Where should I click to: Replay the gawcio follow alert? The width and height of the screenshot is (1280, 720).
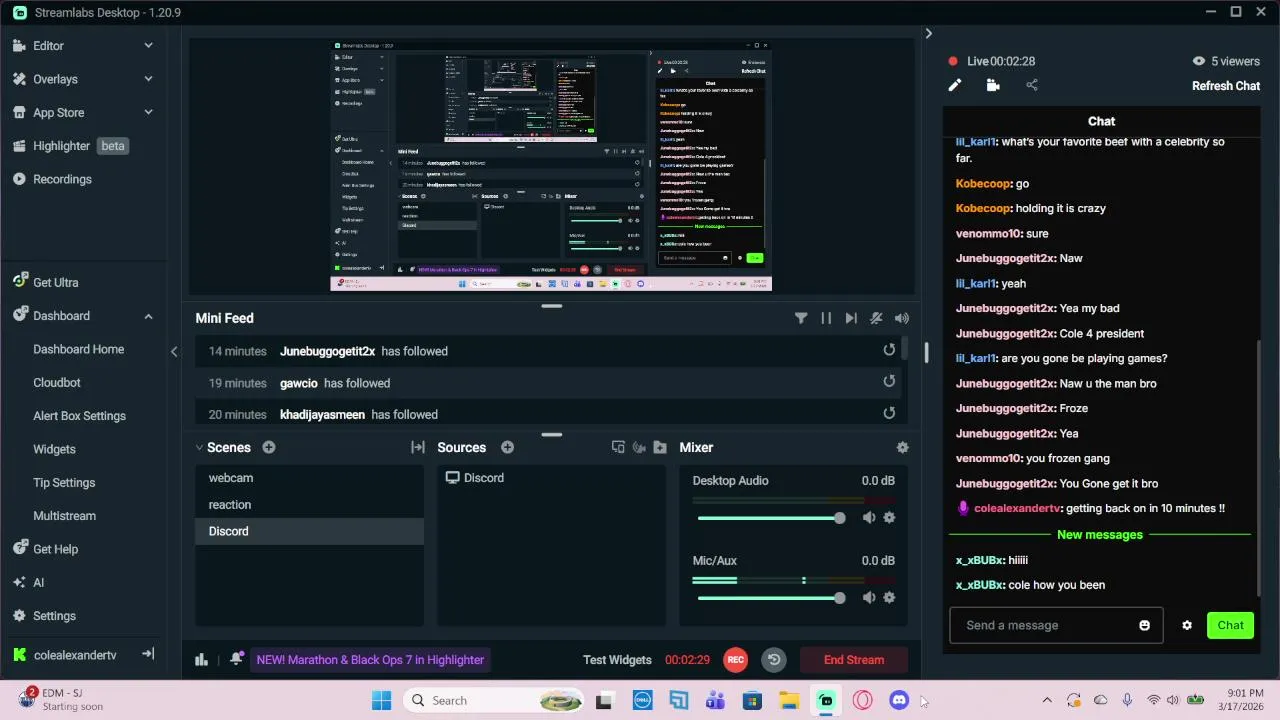pos(889,381)
